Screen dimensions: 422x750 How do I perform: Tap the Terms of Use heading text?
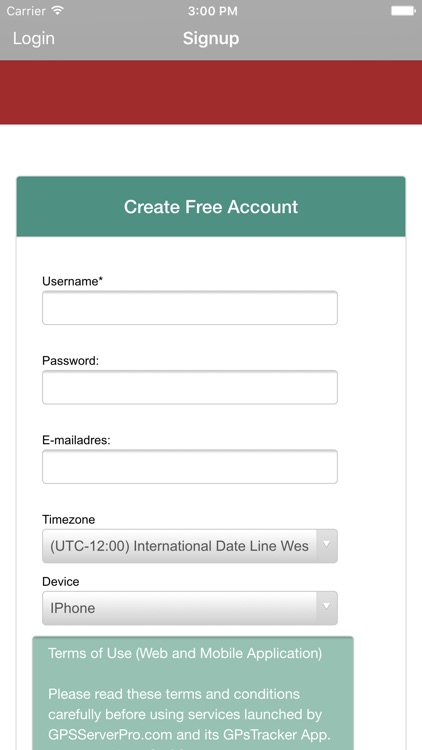click(185, 653)
